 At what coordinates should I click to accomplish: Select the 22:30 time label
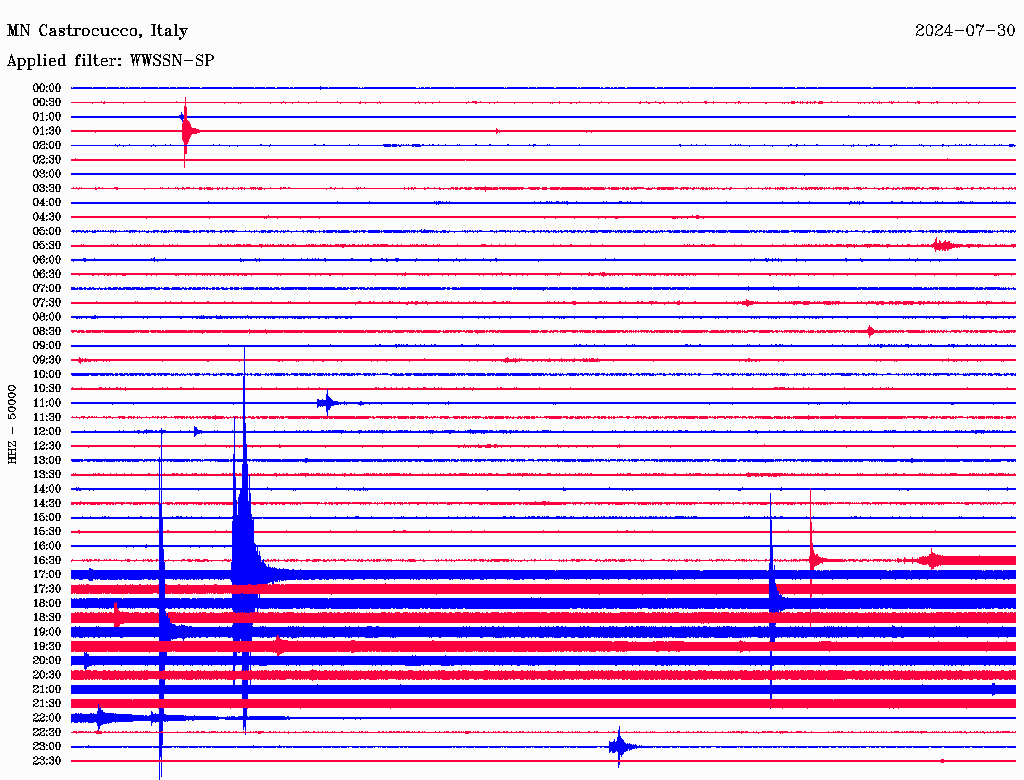pos(46,732)
